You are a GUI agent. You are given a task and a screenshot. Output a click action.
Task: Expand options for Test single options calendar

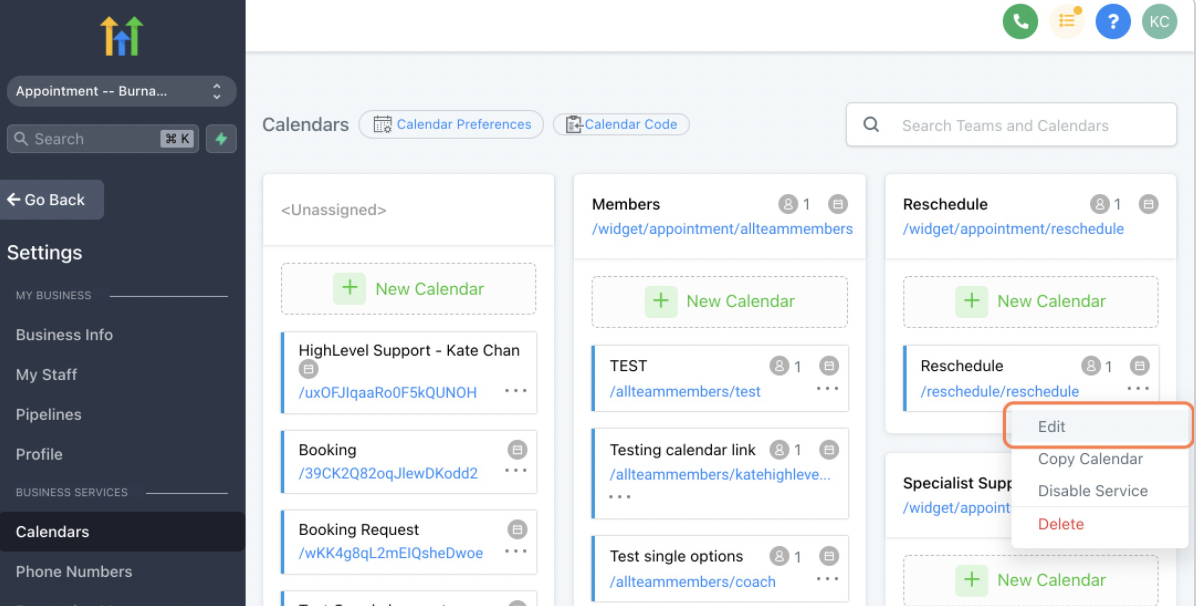pos(827,578)
